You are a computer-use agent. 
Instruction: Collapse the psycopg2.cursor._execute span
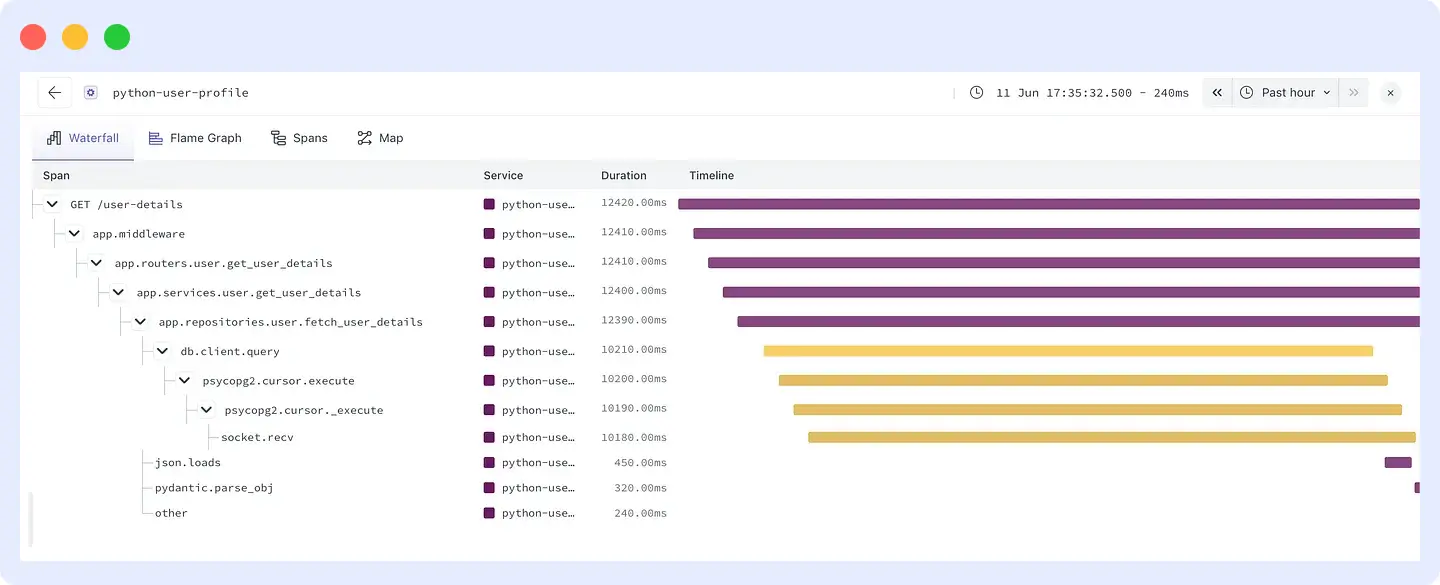click(206, 410)
